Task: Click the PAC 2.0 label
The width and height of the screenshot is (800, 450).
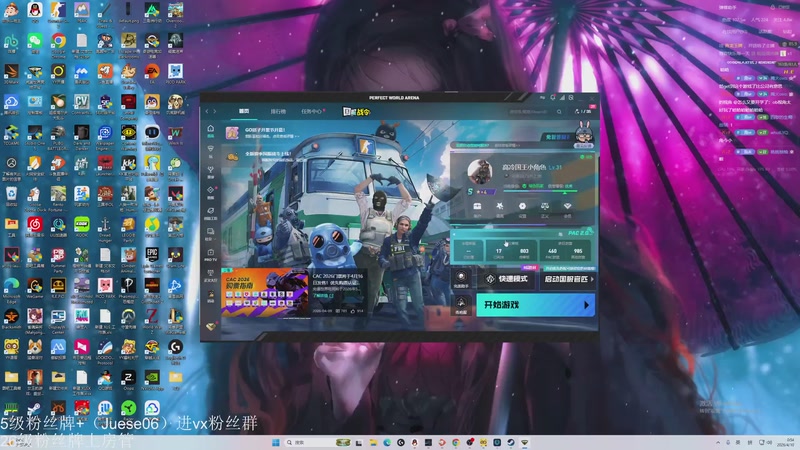Action: (578, 233)
